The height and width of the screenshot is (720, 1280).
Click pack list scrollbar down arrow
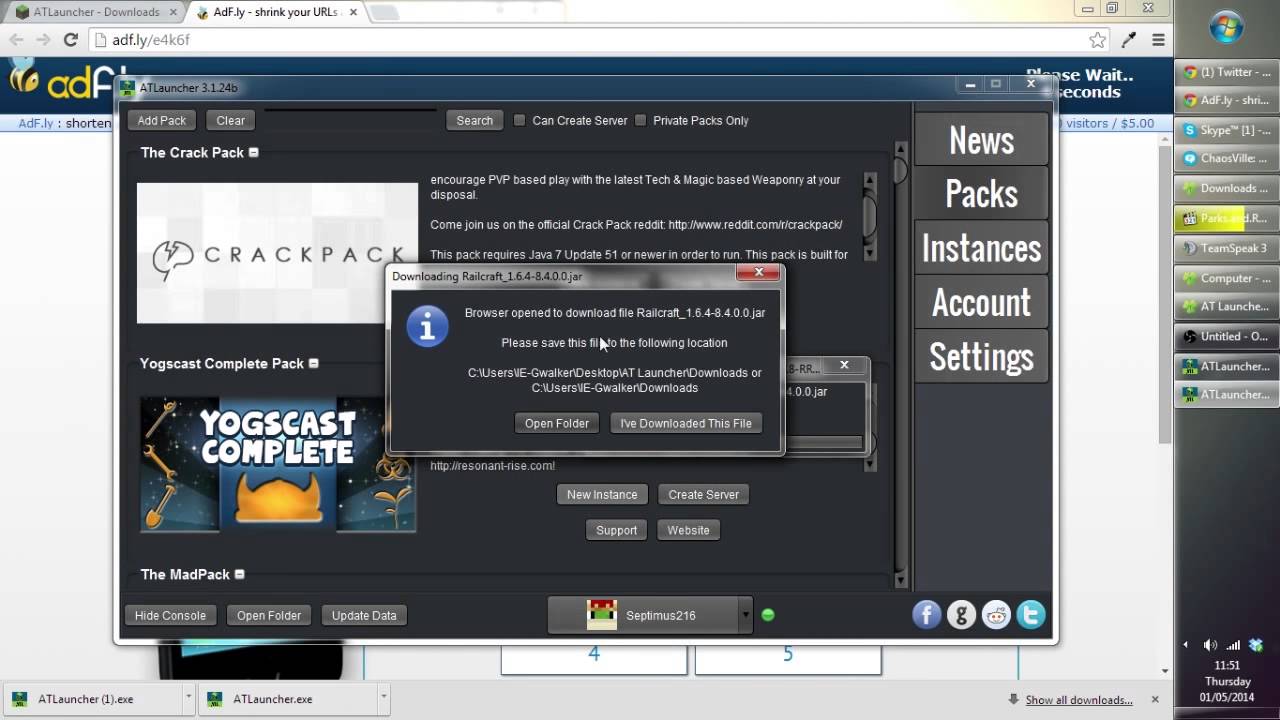click(x=900, y=580)
